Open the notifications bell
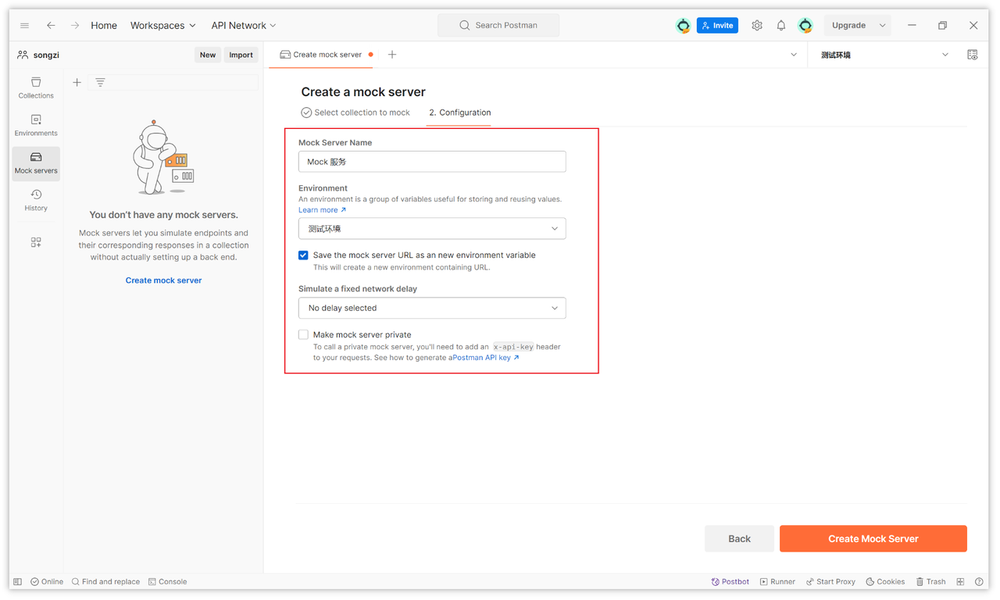This screenshot has width=1000, height=600. (x=781, y=25)
